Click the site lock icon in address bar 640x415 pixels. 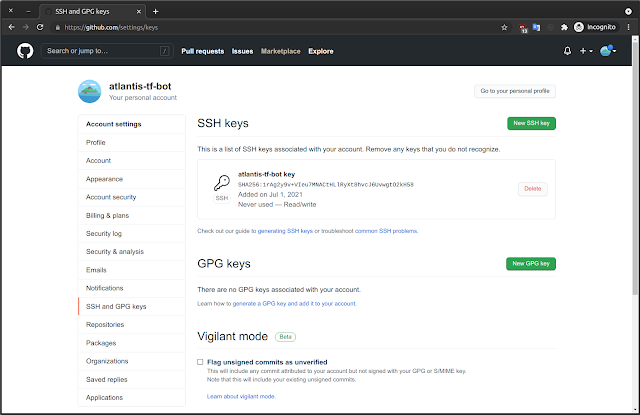click(58, 27)
